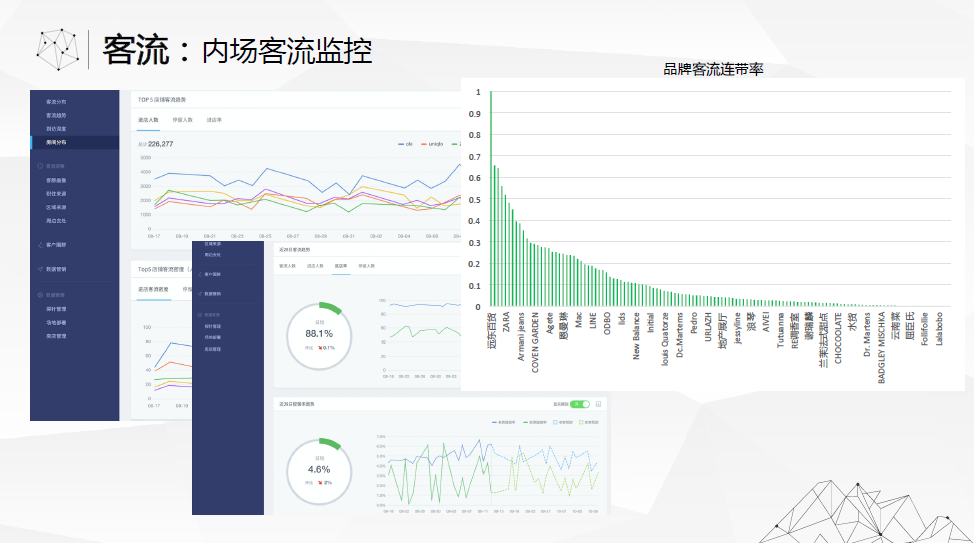This screenshot has width=974, height=543.
Task: Click the CHOCOOLATE axis label
Action: tap(838, 338)
